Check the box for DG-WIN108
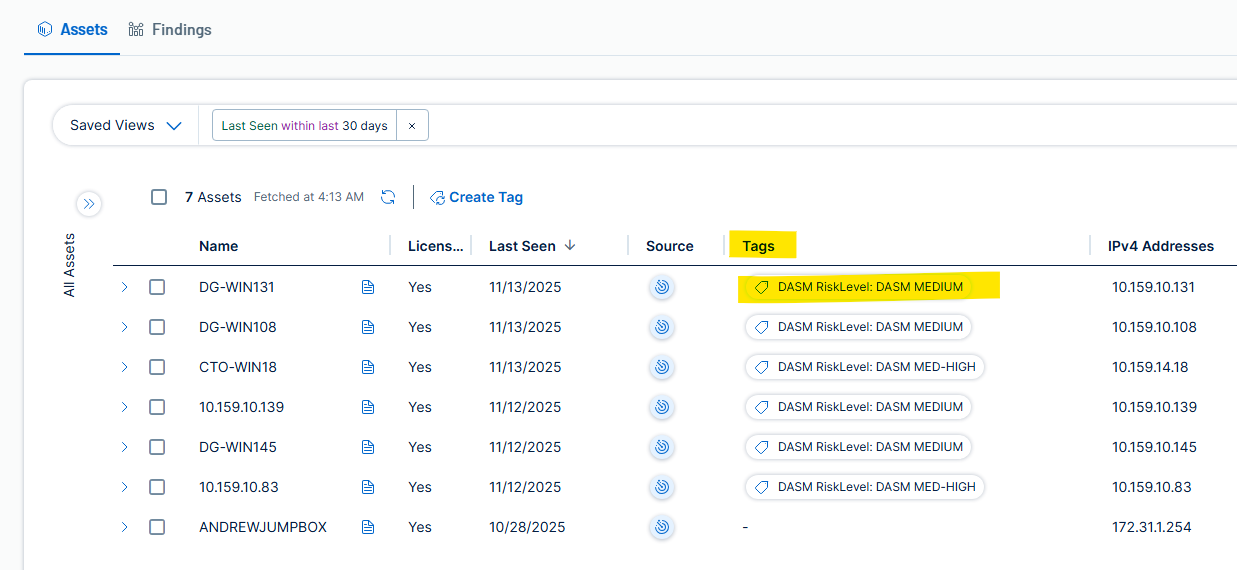This screenshot has height=570, width=1237. 157,327
